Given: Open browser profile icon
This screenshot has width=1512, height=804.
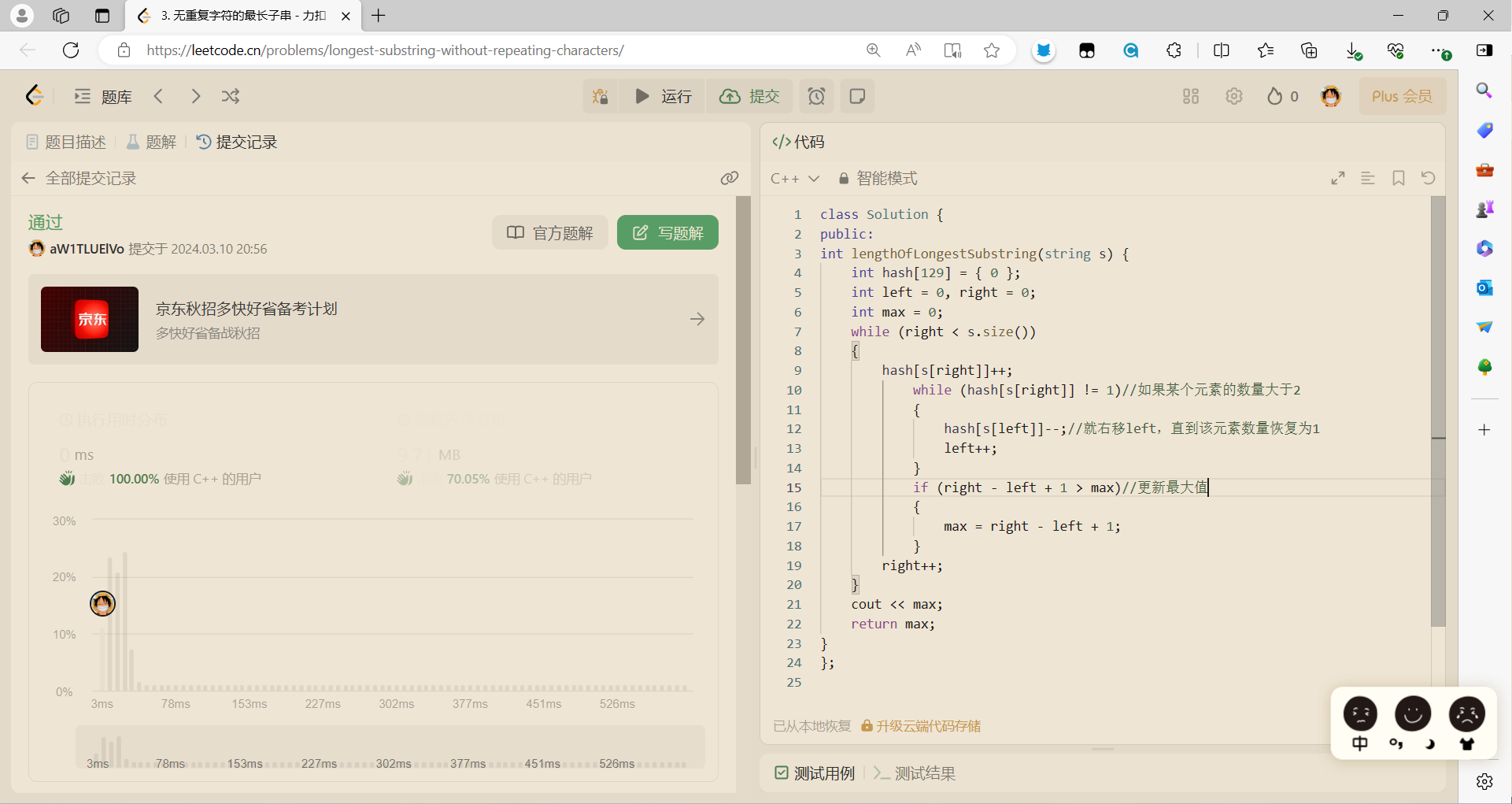Looking at the screenshot, I should [22, 16].
